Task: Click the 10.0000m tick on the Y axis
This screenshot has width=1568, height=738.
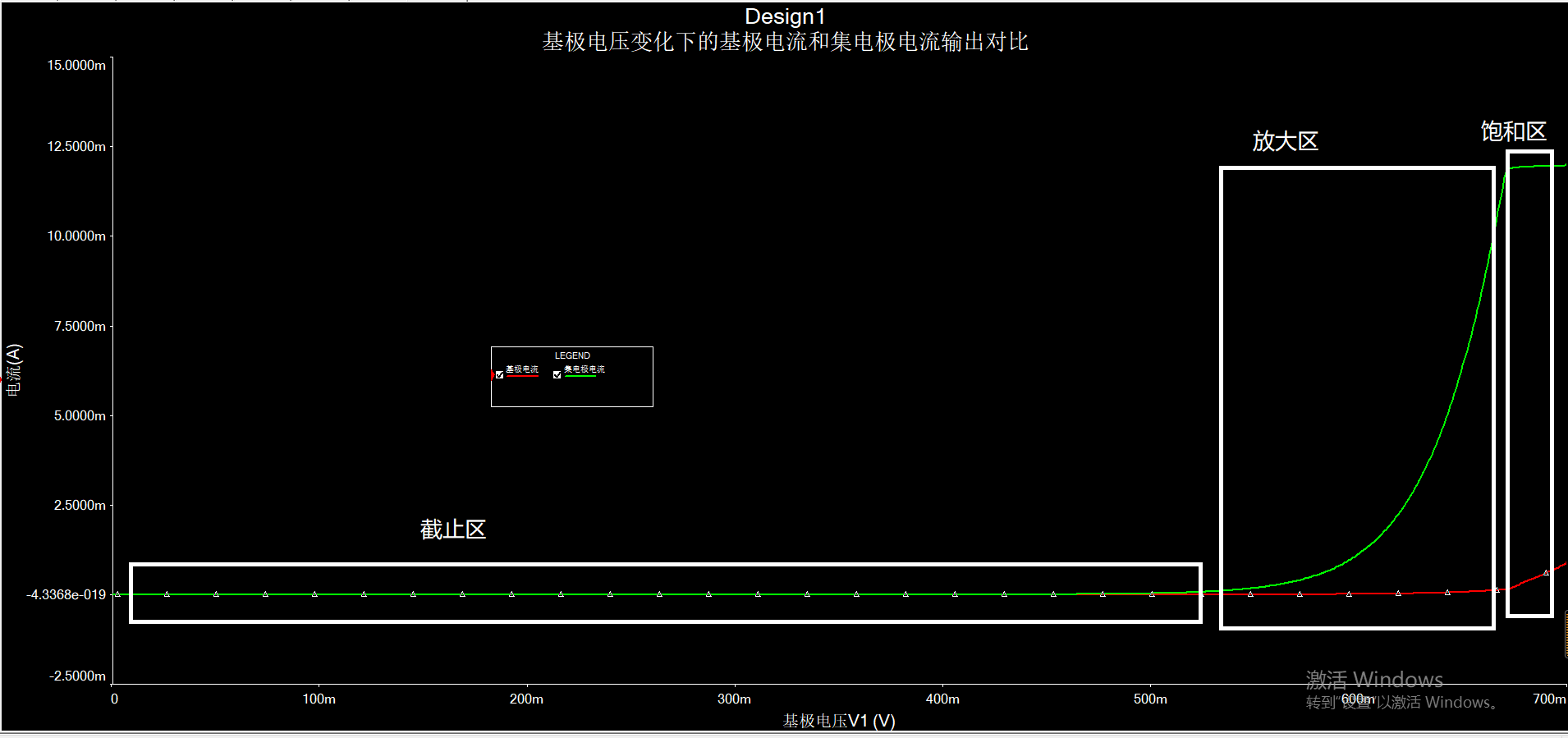Action: click(76, 236)
